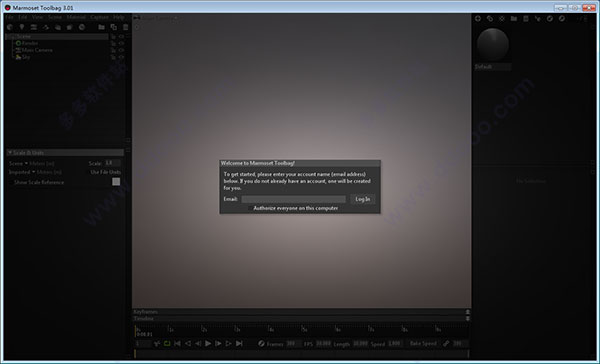Screen dimensions: 600x364
Task: Open the Capture menu
Action: 99,17
